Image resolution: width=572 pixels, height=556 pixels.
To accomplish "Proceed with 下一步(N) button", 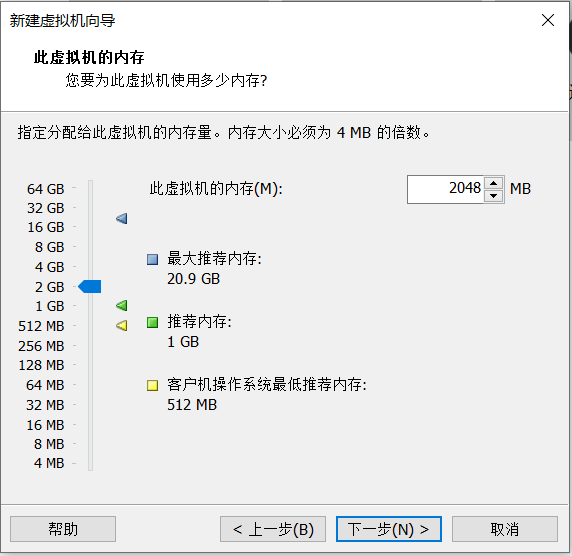I will pyautogui.click(x=389, y=529).
